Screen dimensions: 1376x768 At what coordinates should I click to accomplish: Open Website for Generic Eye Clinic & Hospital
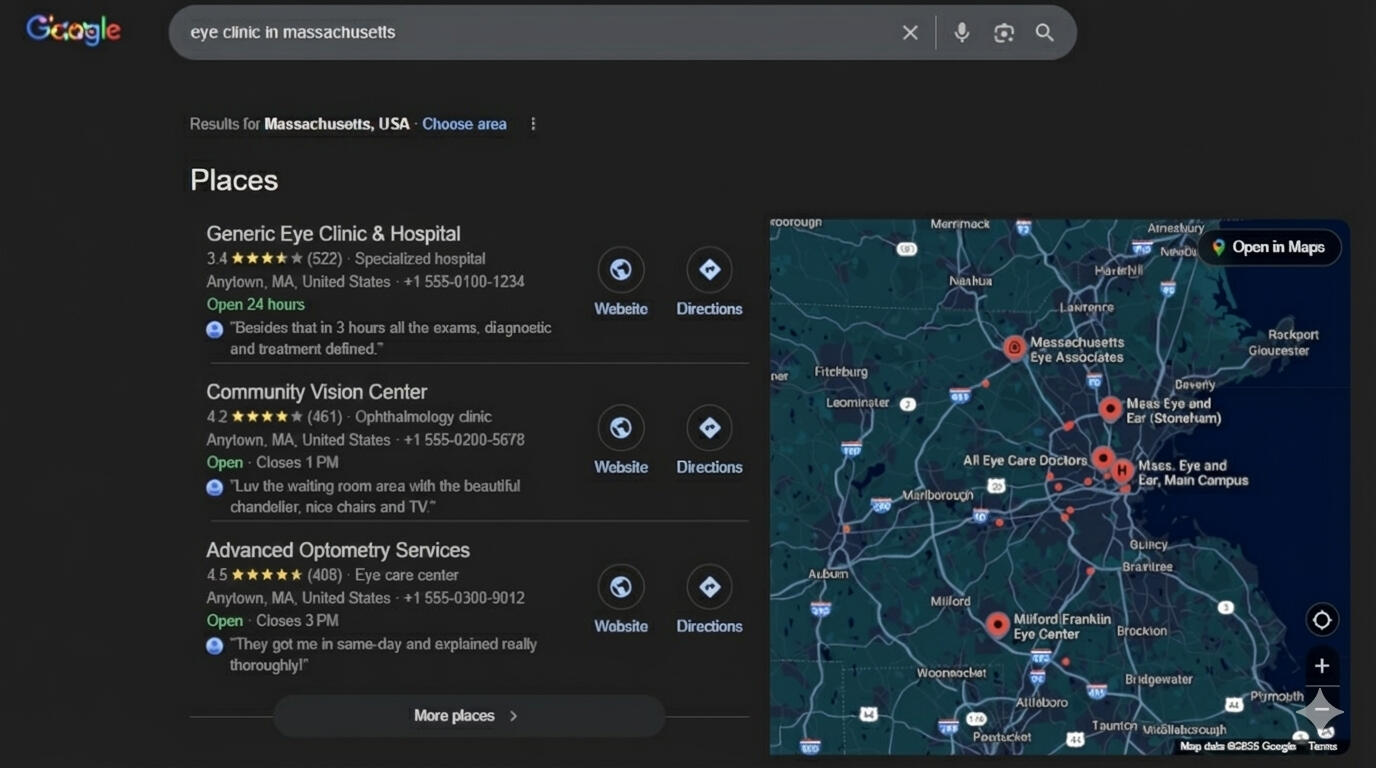[x=620, y=270]
